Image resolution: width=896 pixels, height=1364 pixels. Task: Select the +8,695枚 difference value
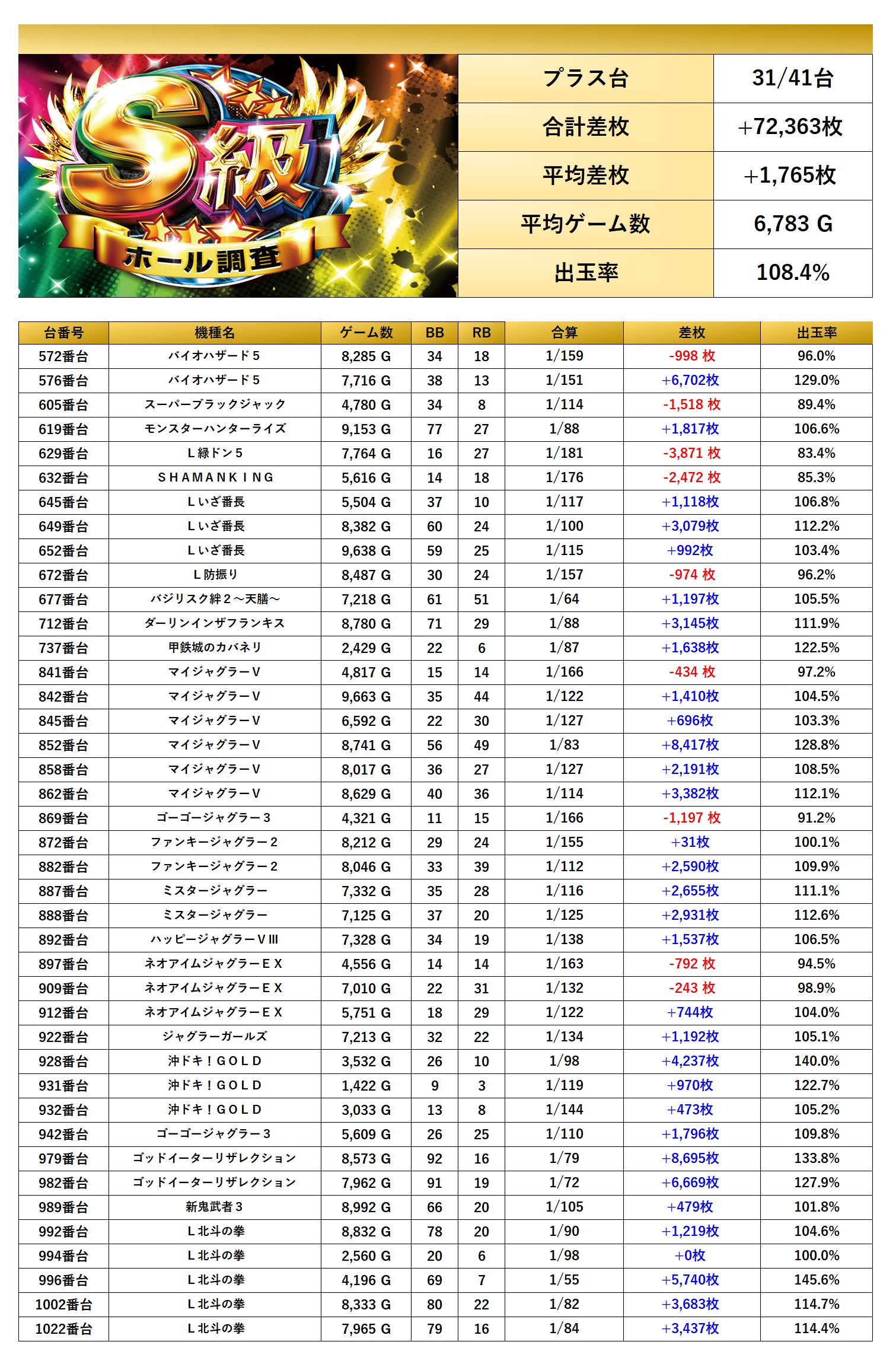pos(690,1158)
